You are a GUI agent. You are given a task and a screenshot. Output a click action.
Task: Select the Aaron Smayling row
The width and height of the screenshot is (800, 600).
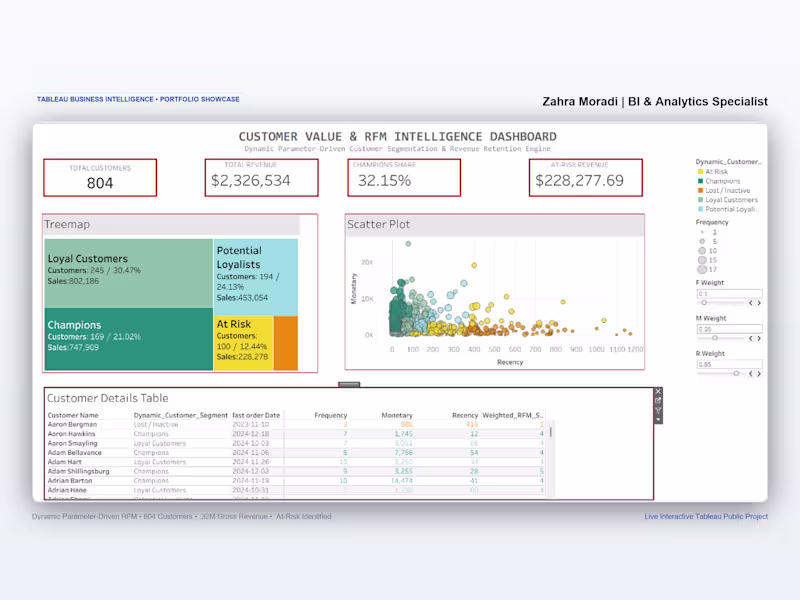(x=296, y=443)
